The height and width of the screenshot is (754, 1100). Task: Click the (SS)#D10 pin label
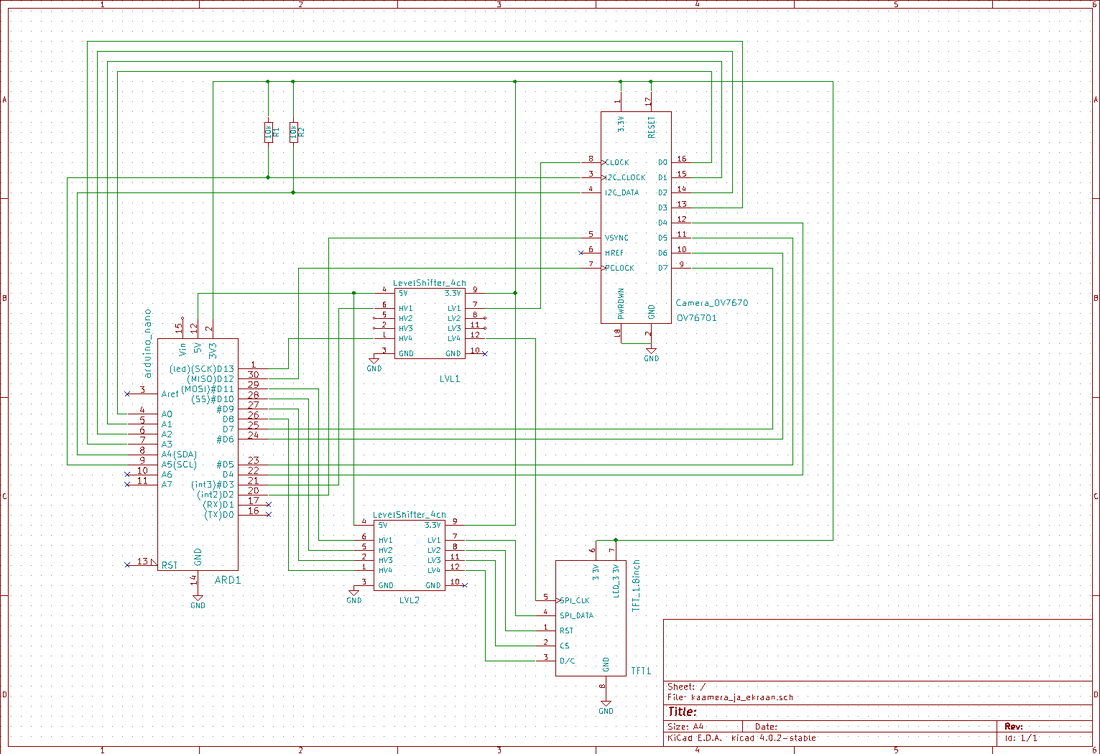213,400
